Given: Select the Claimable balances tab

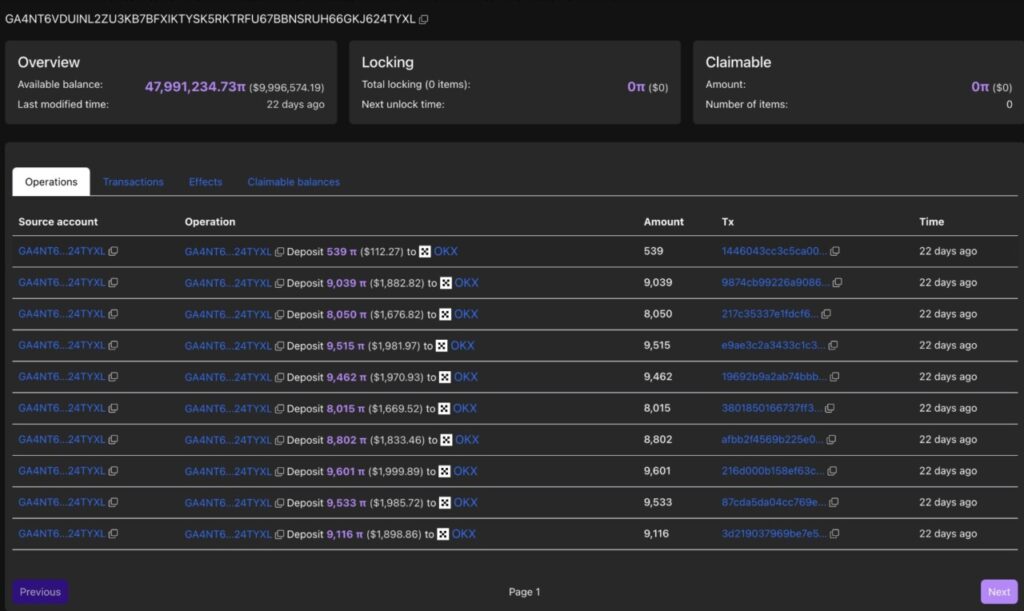Looking at the screenshot, I should pyautogui.click(x=293, y=182).
